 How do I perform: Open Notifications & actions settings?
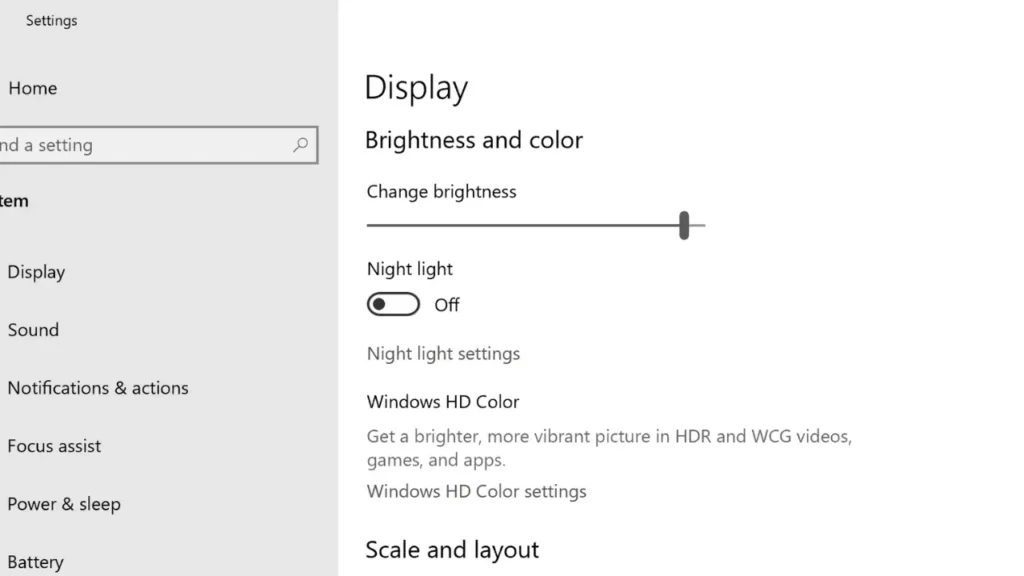pyautogui.click(x=98, y=388)
